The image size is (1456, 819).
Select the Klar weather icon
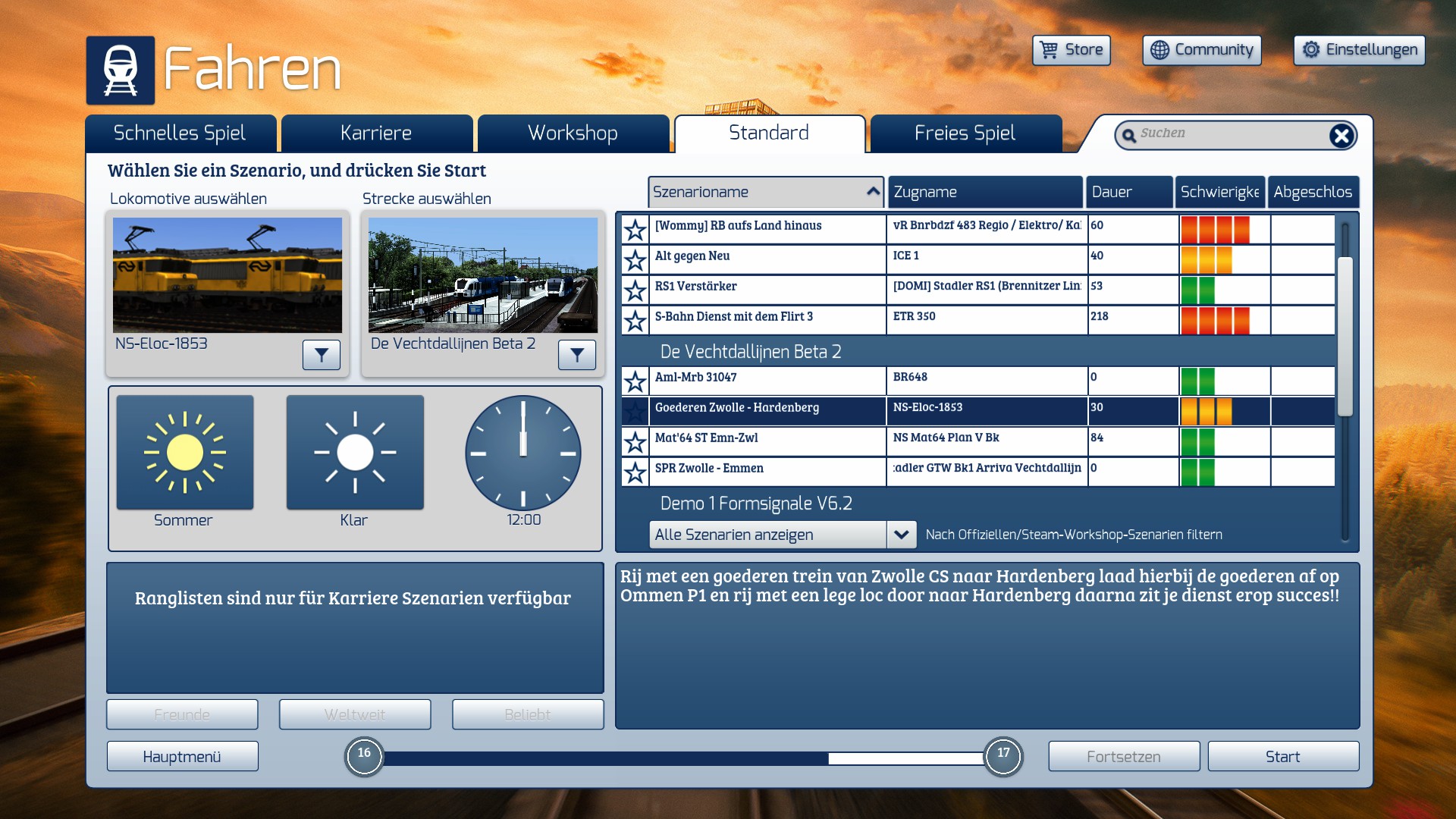355,453
